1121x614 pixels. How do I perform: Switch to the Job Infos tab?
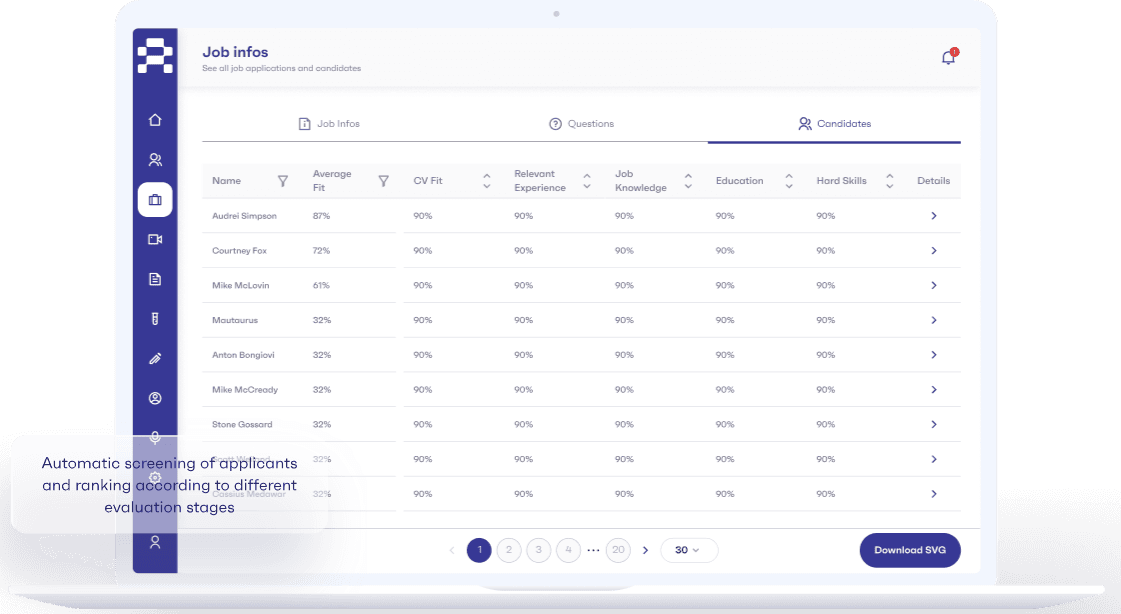pos(329,123)
